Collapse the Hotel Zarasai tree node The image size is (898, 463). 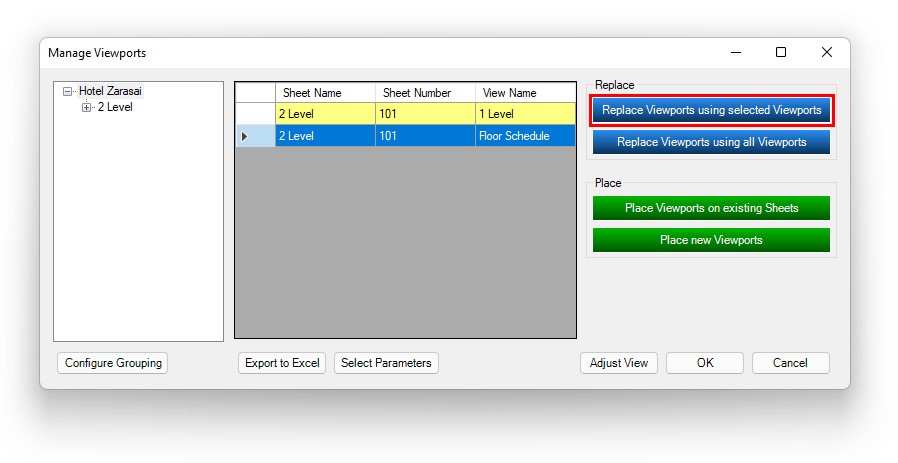[x=68, y=91]
